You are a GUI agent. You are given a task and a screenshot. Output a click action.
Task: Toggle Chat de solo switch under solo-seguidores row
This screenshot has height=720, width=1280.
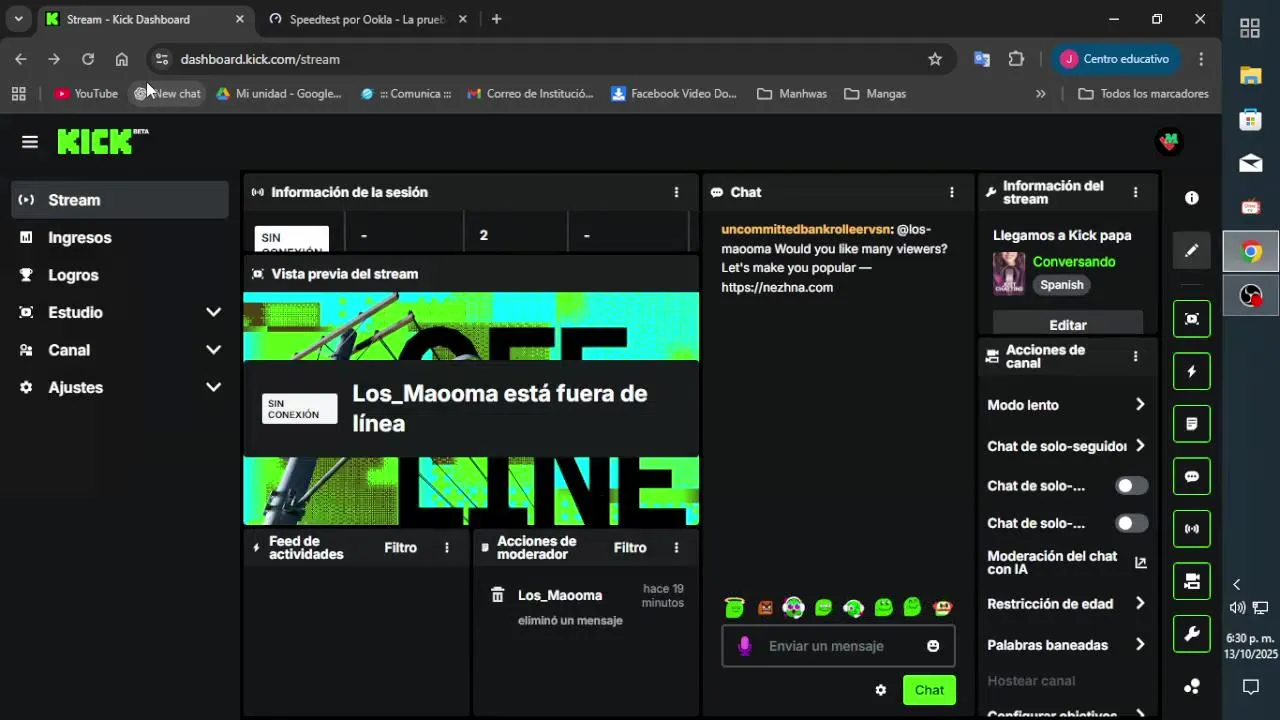click(1131, 486)
